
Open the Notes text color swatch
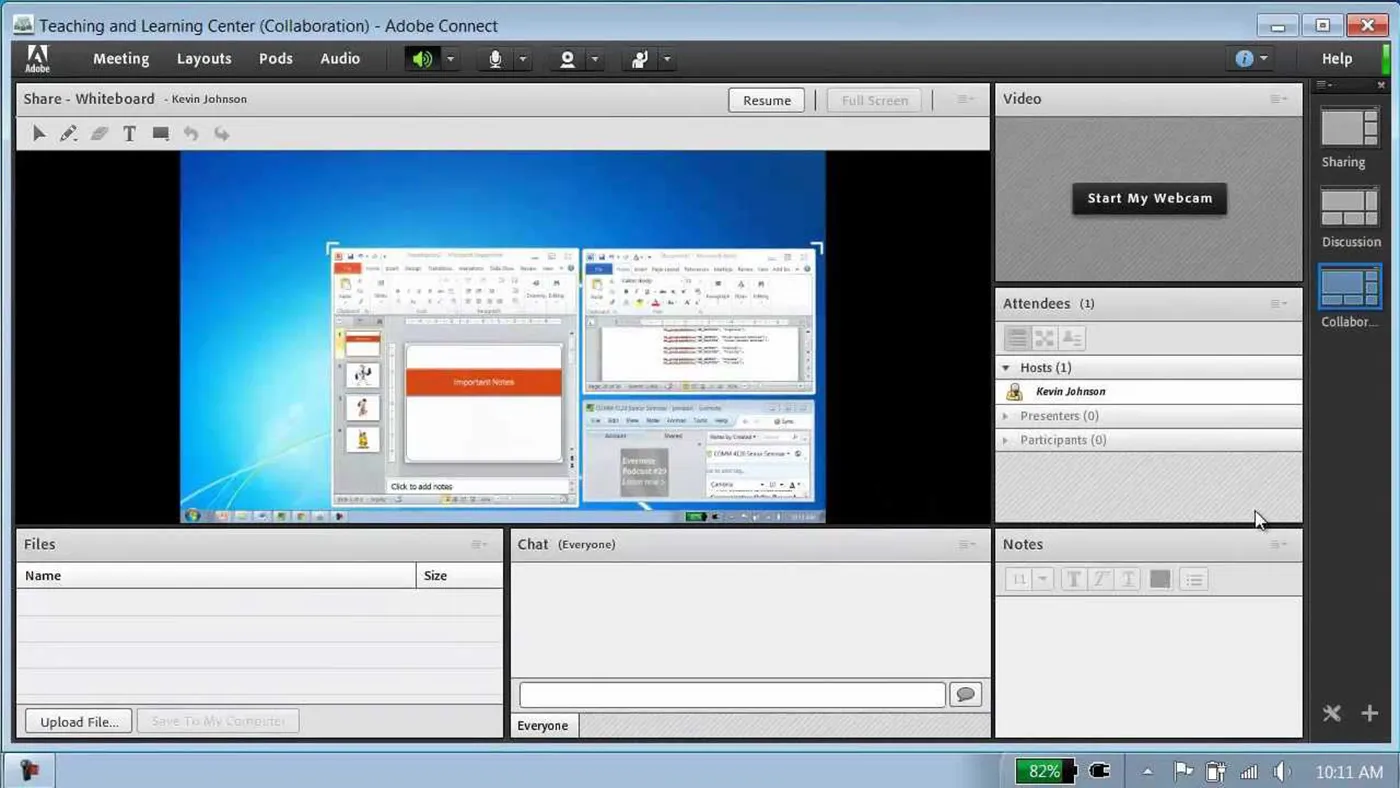(x=1160, y=579)
